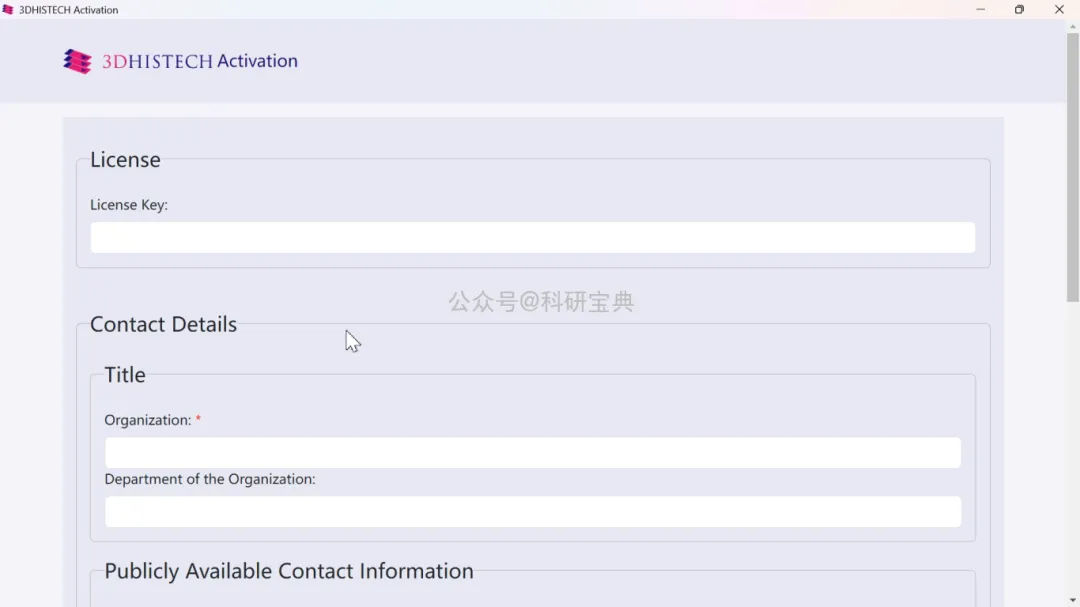
Task: Click into the Organization input box
Action: coord(532,453)
